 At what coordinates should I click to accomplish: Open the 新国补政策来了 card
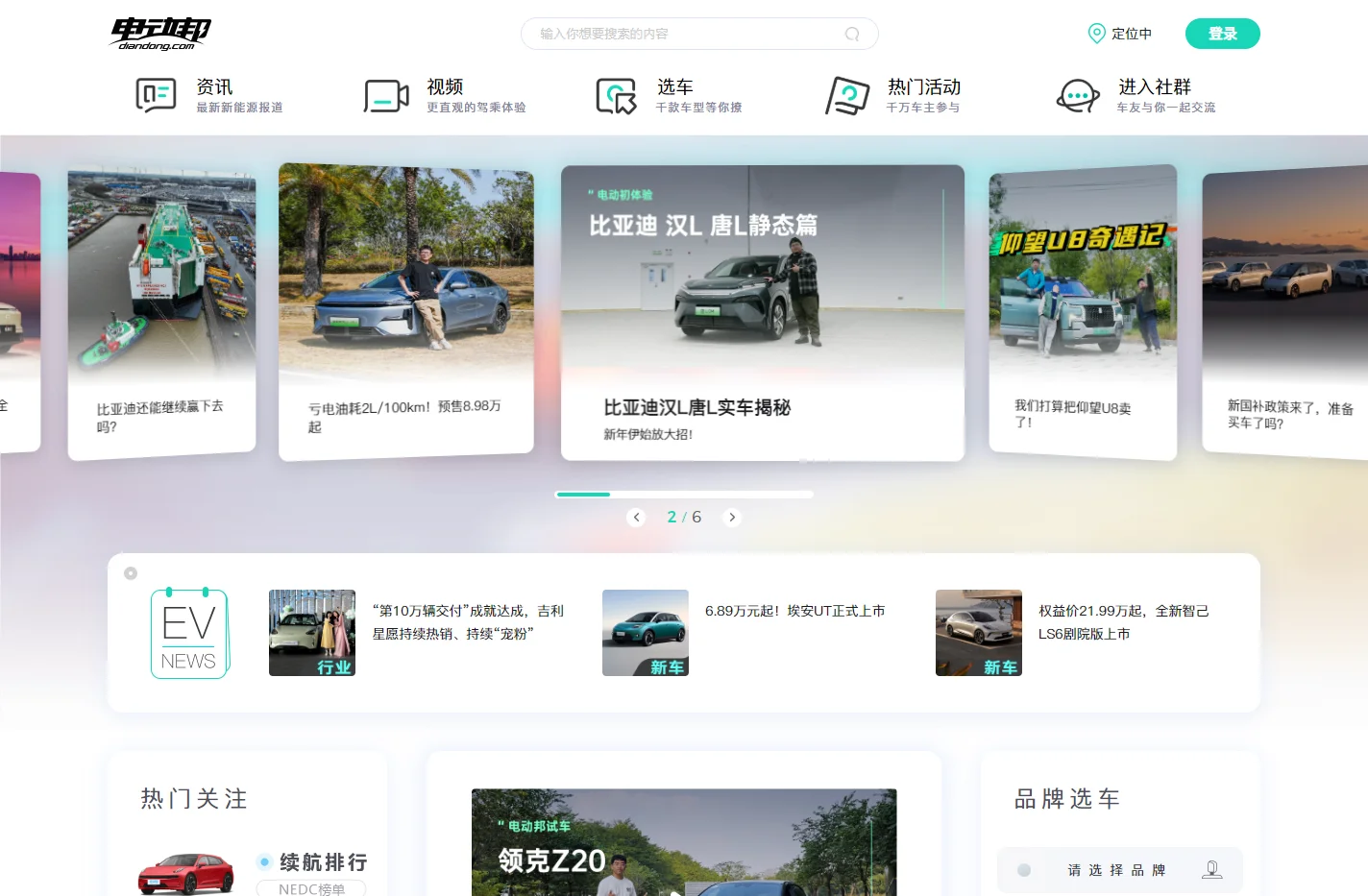click(x=1285, y=313)
